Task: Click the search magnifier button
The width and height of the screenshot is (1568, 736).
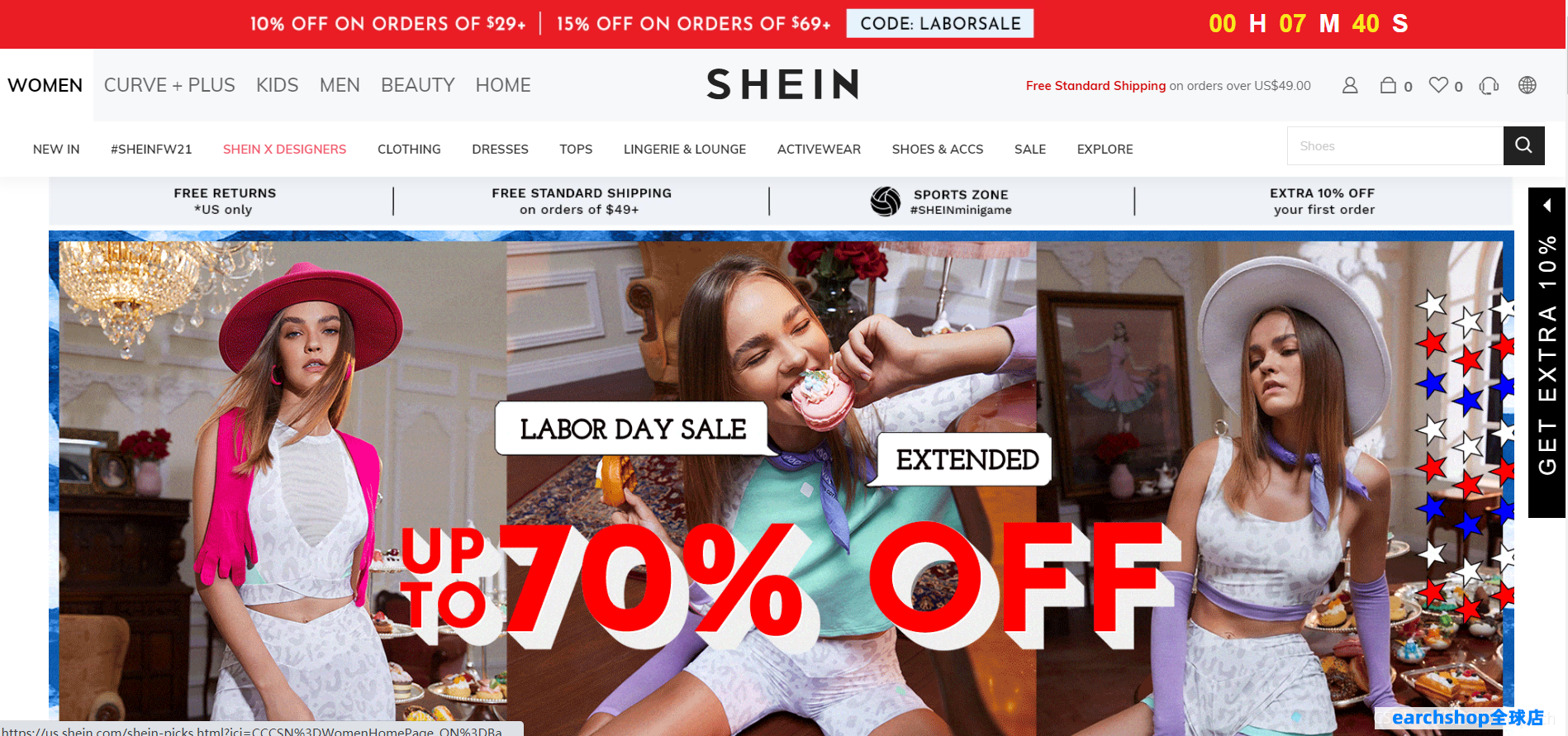Action: pyautogui.click(x=1524, y=146)
